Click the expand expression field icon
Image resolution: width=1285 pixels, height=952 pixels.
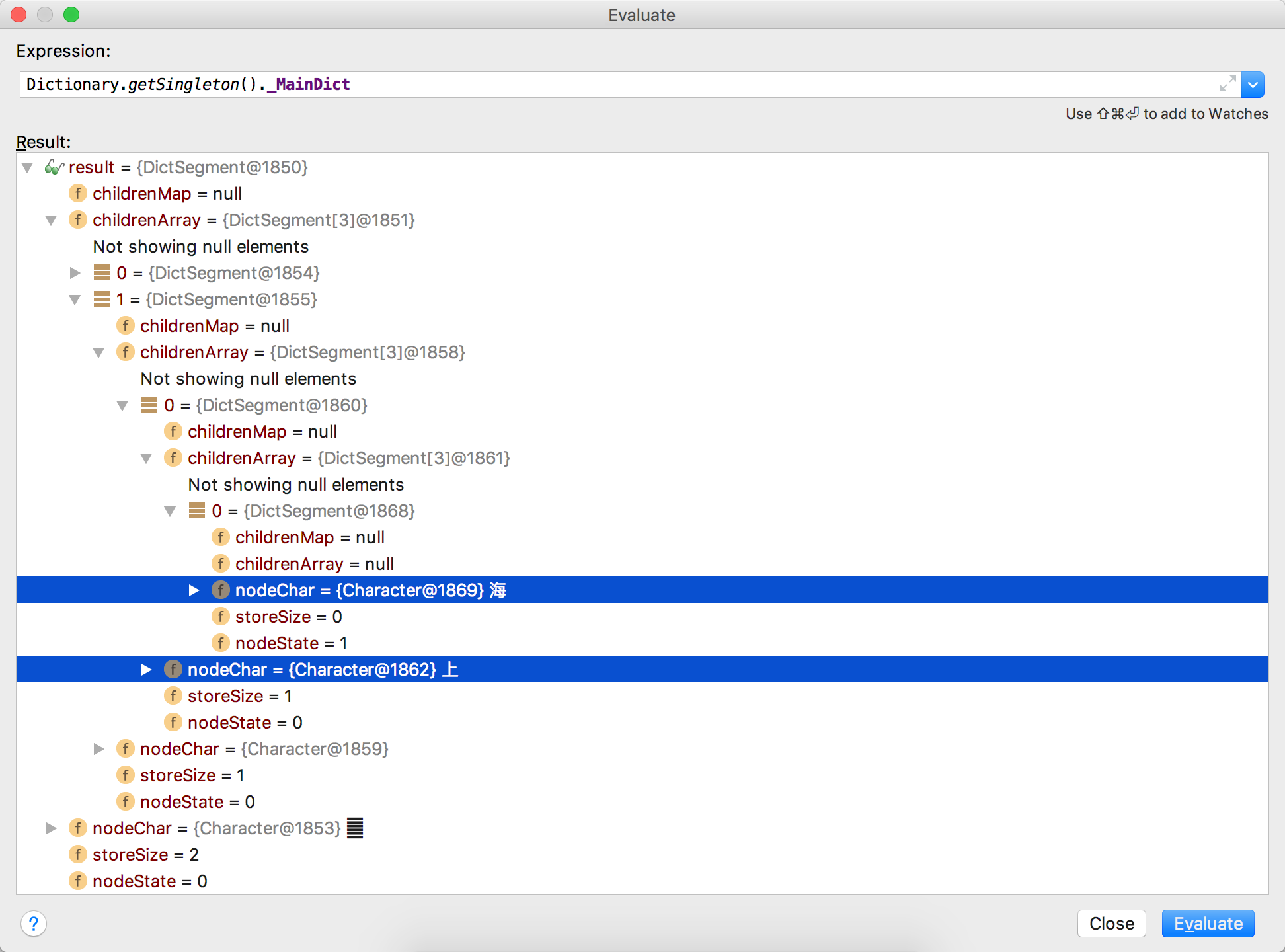click(1227, 84)
